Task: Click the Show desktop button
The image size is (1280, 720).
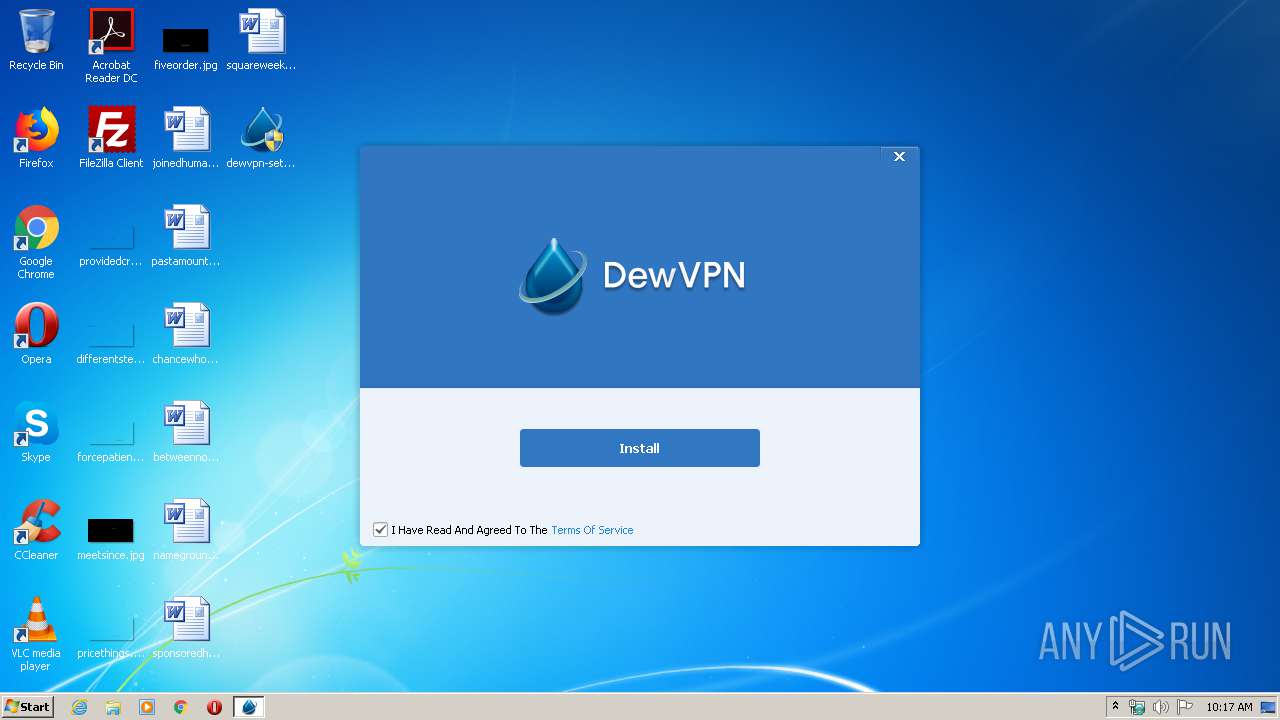Action: coord(1270,707)
